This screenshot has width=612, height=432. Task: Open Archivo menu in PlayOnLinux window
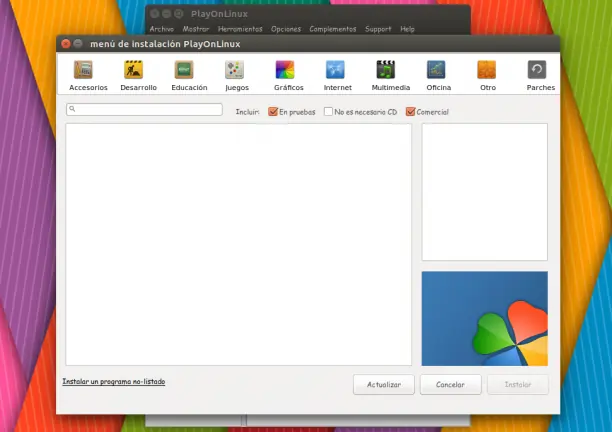162,29
